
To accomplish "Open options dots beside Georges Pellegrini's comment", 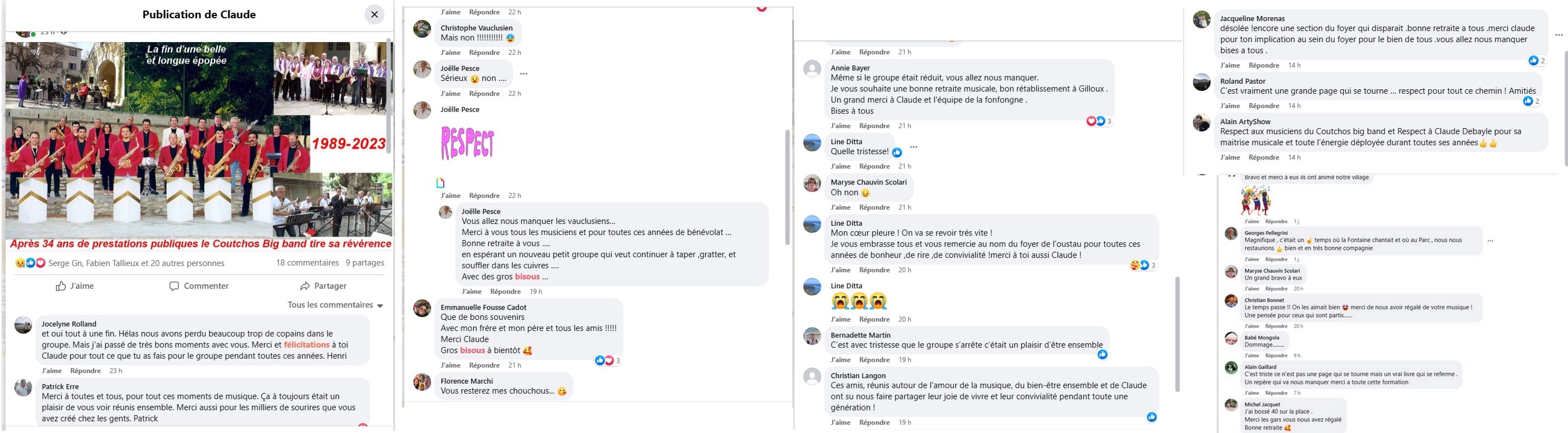I will (x=1490, y=241).
